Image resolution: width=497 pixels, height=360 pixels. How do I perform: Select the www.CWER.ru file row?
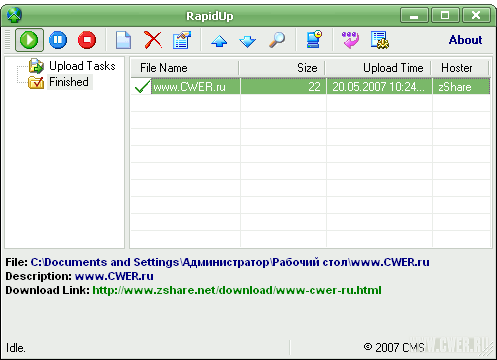point(310,86)
